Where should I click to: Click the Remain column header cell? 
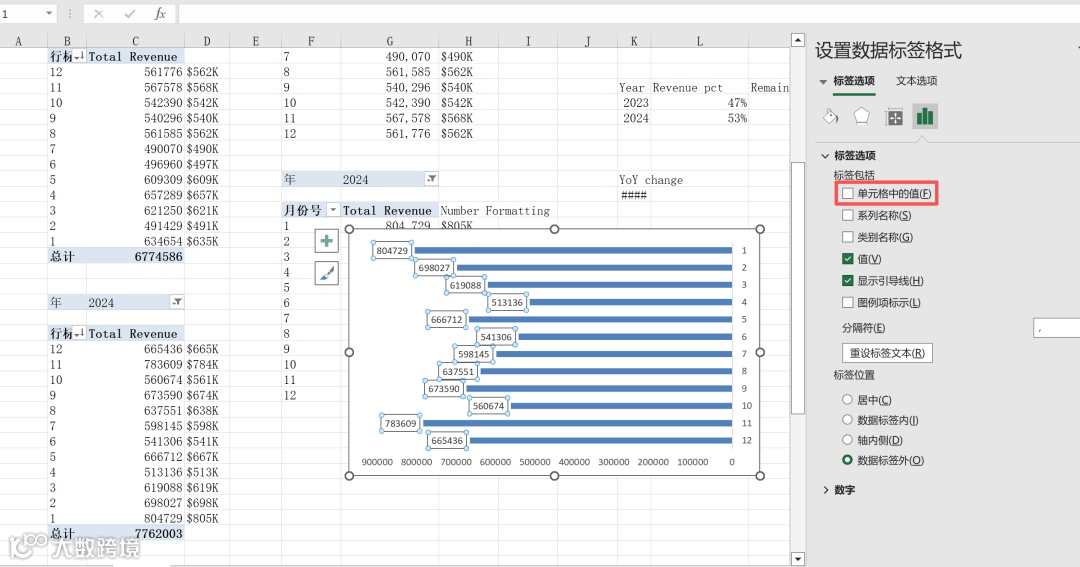click(769, 87)
